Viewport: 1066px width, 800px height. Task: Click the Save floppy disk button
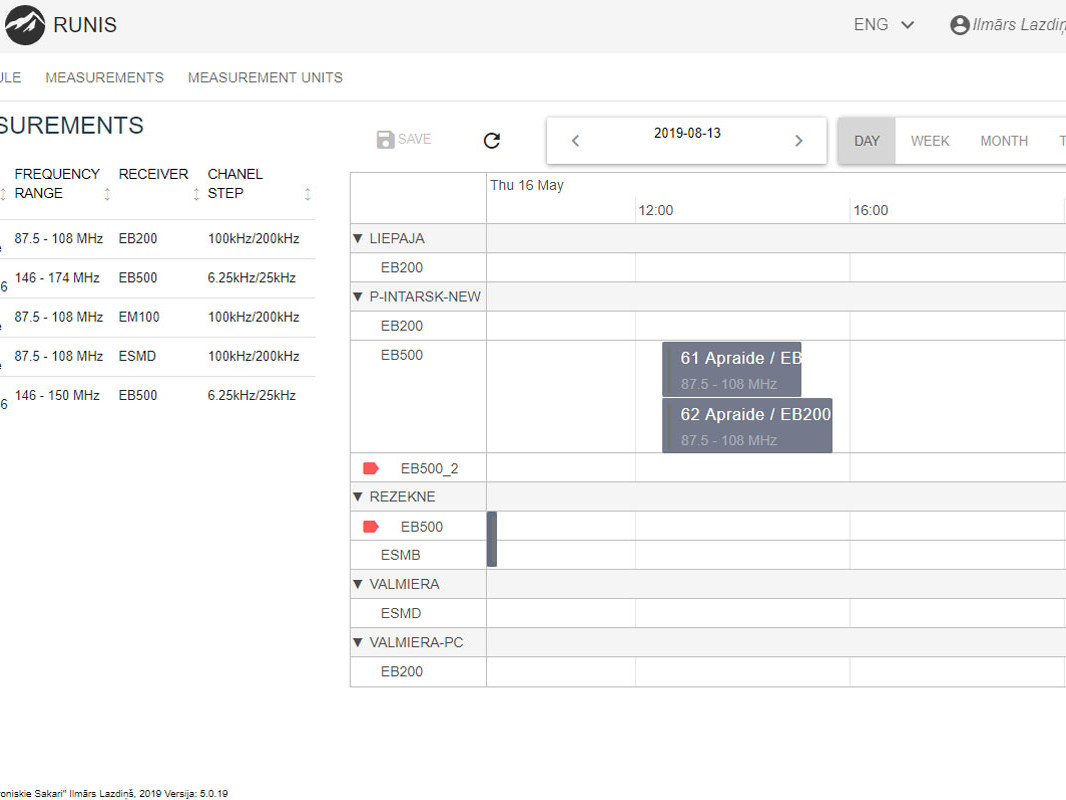pos(404,140)
